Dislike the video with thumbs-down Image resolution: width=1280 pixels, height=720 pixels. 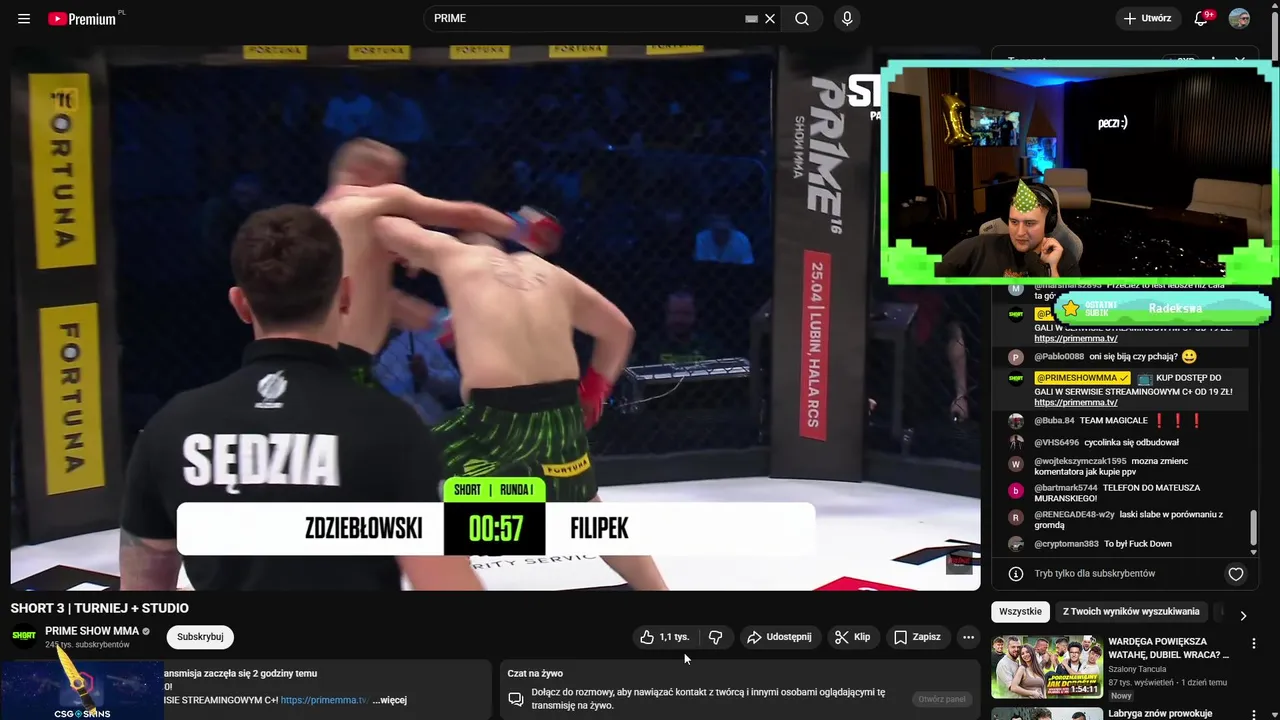[716, 637]
